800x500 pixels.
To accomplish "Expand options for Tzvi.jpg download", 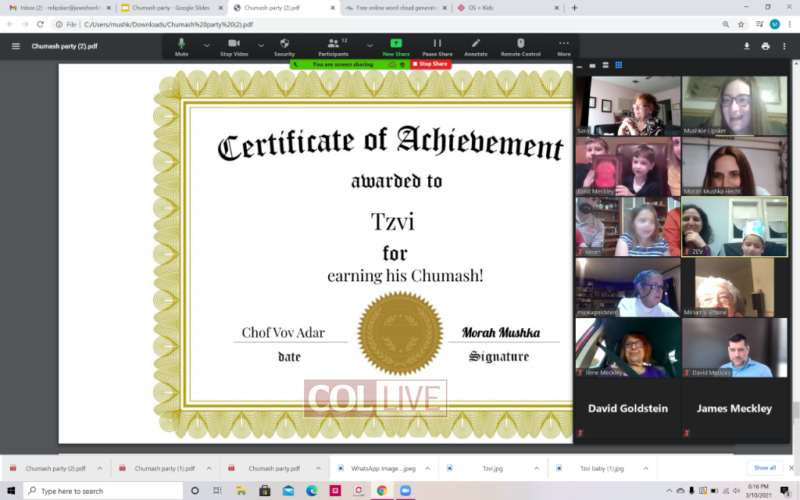I will (537, 468).
